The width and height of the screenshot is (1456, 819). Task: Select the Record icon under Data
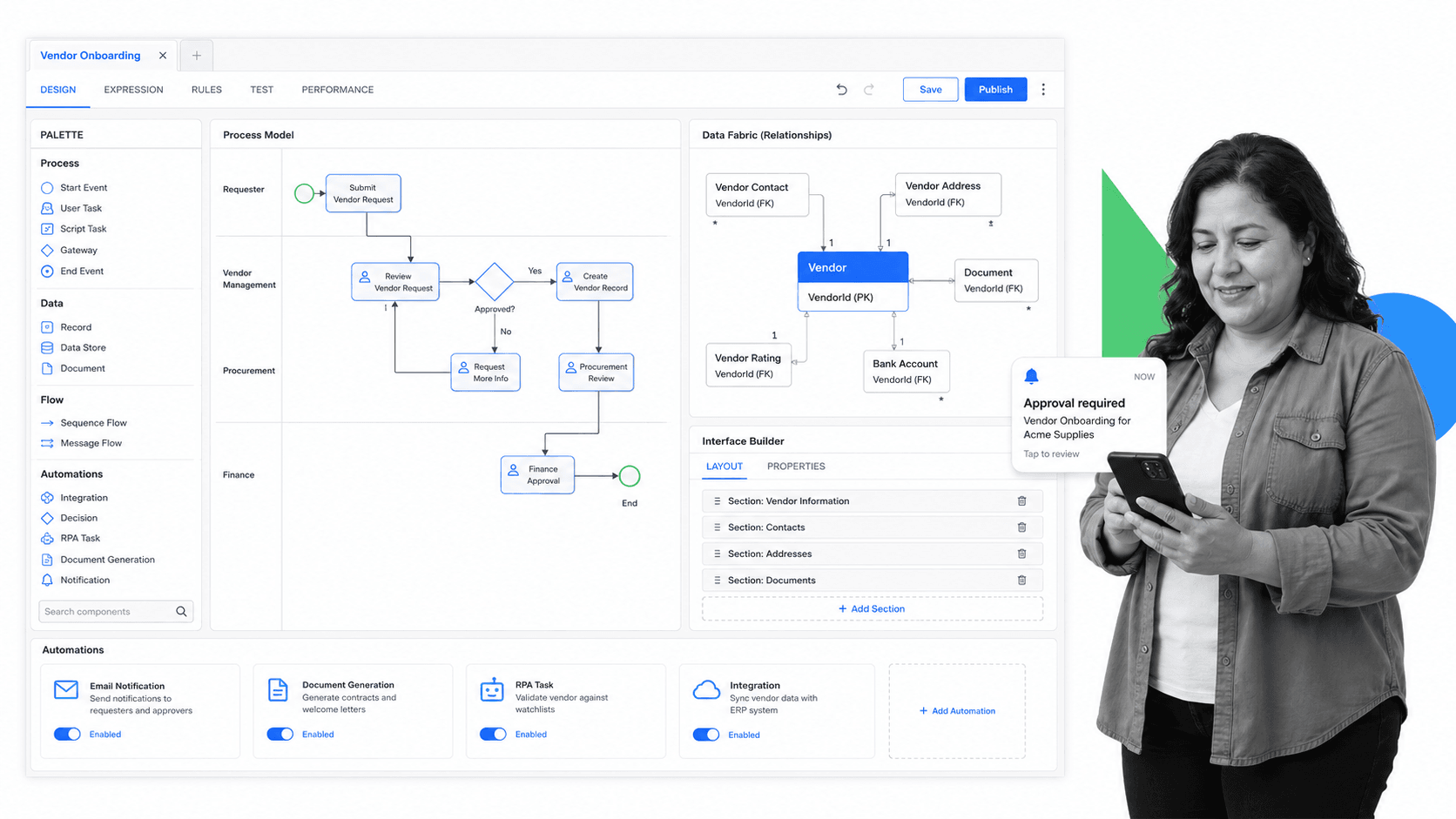(x=47, y=327)
